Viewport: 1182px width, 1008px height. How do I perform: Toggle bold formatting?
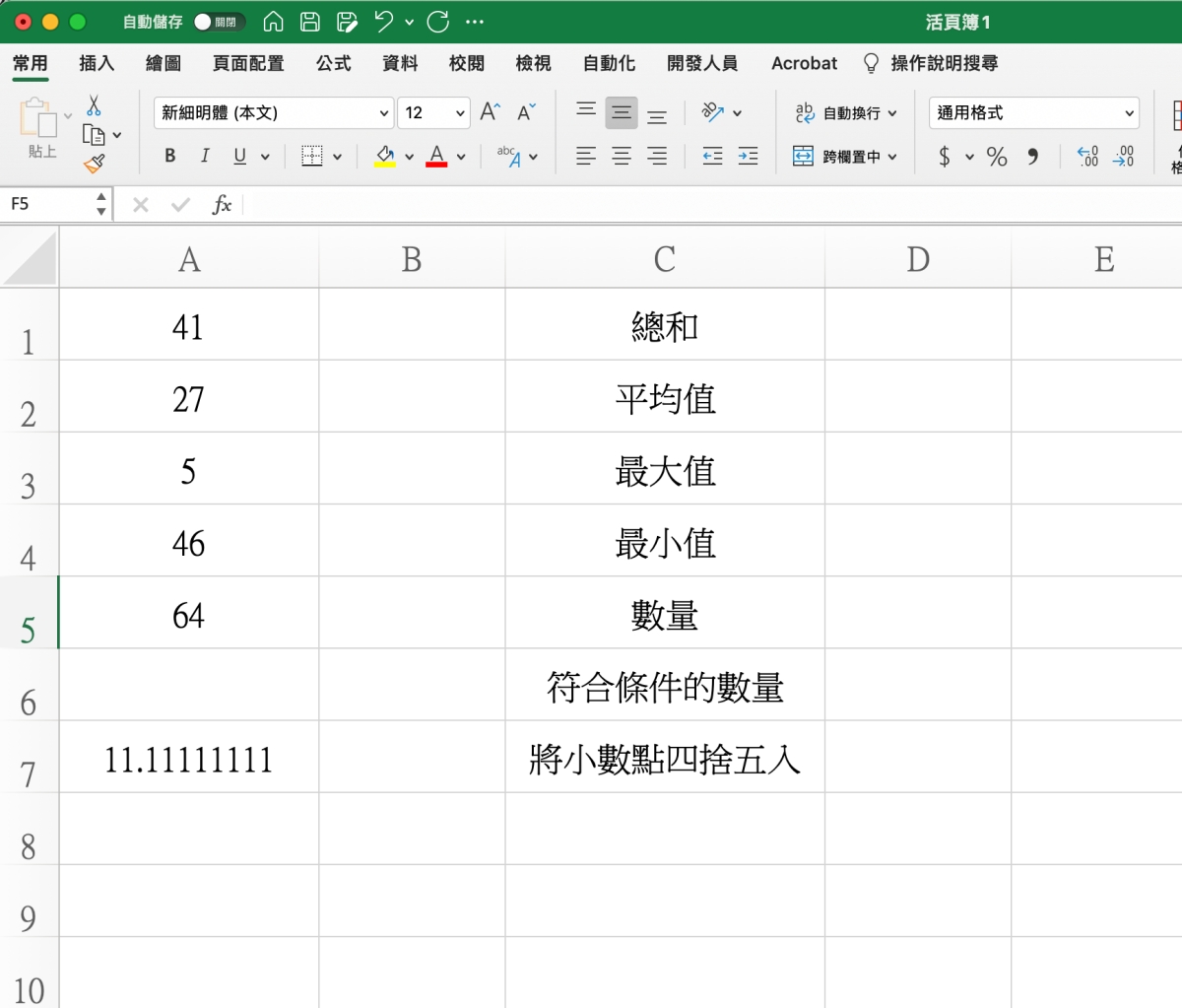click(170, 156)
